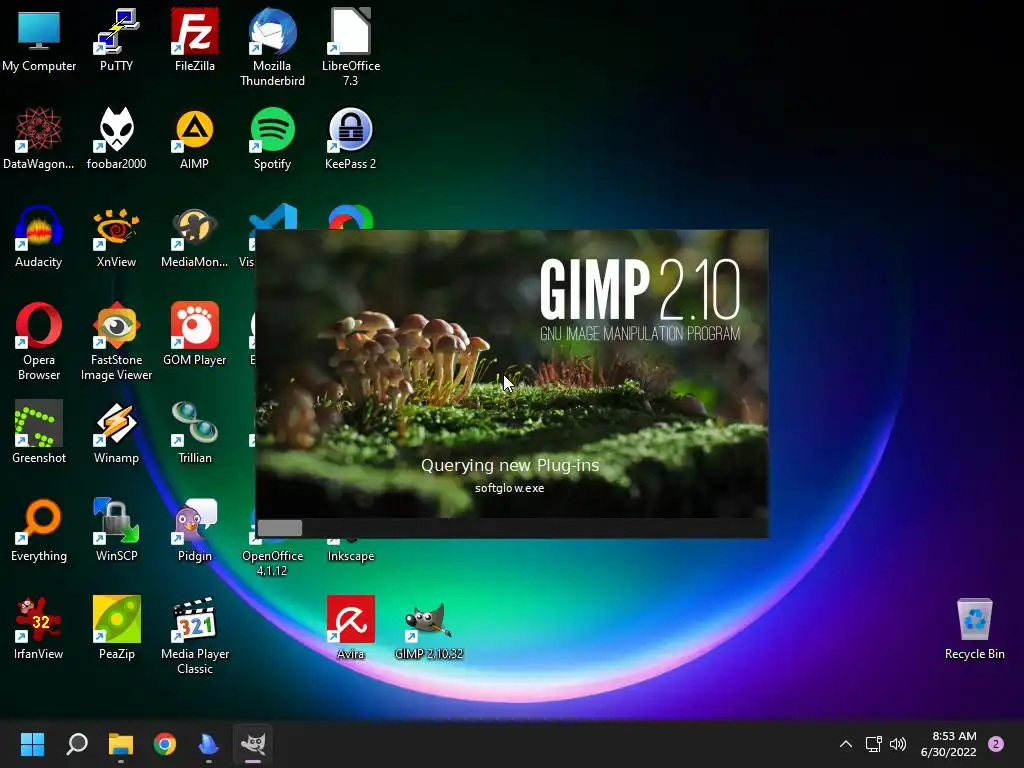This screenshot has height=768, width=1024.
Task: Select the GIMP 2.10.32 desktop shortcut
Action: (x=428, y=631)
